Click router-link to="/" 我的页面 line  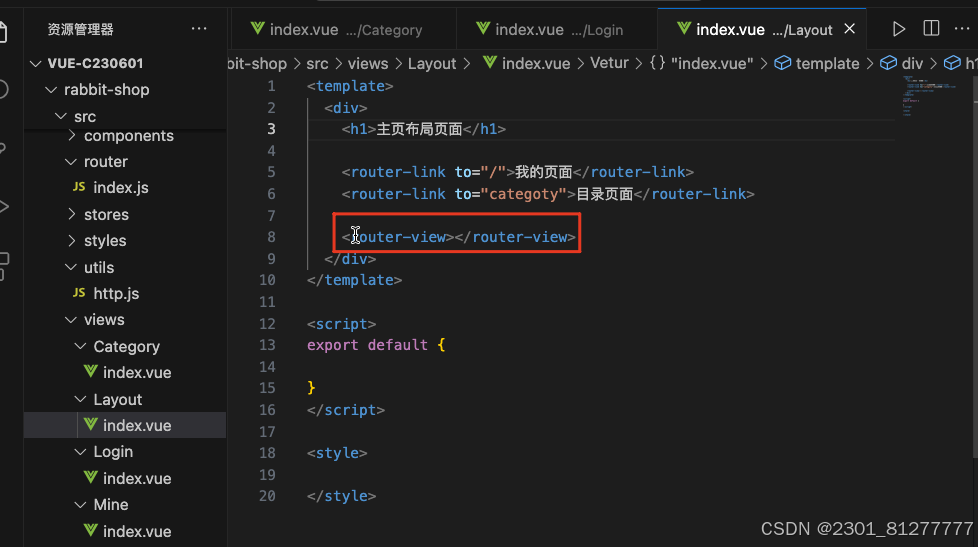517,172
